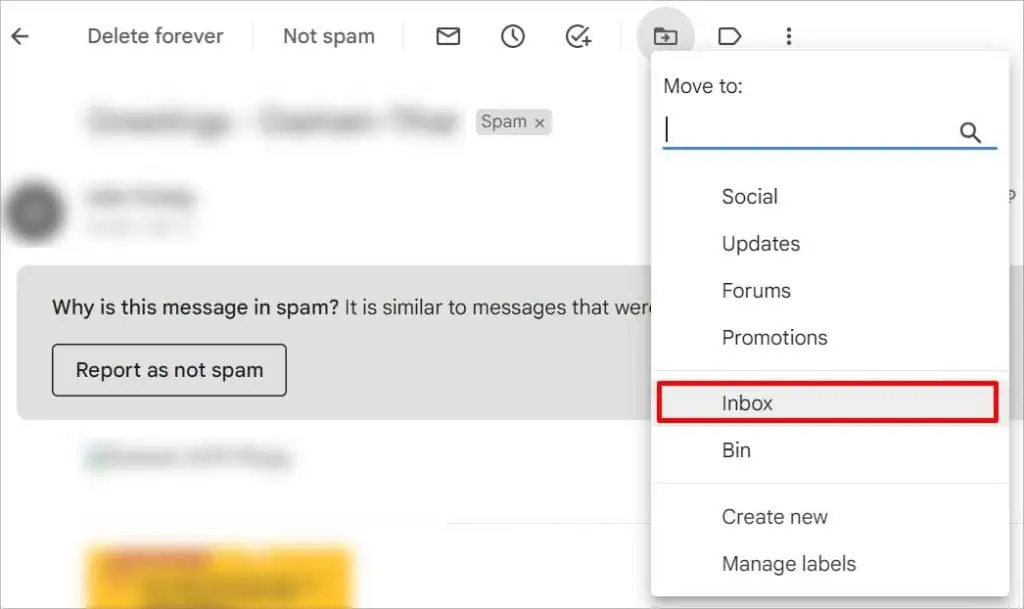Click the Move to folder icon
The image size is (1024, 609).
pos(665,36)
